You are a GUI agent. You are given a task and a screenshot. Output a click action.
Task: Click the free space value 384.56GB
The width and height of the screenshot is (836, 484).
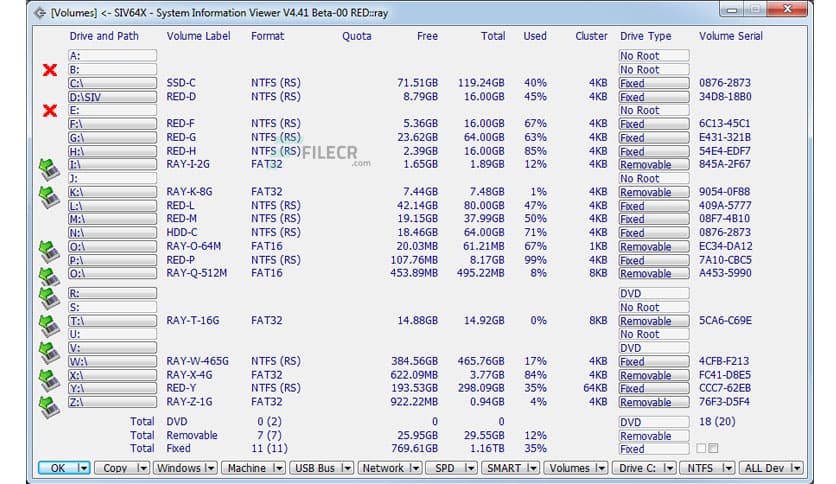(414, 361)
